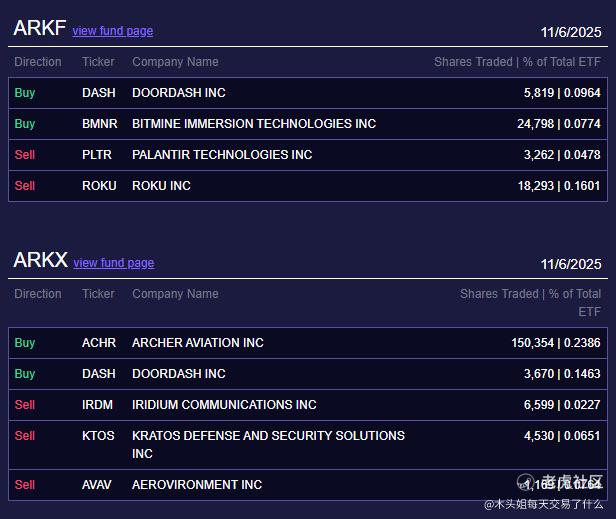Select the KTOS ticker
This screenshot has width=616, height=519.
point(98,436)
